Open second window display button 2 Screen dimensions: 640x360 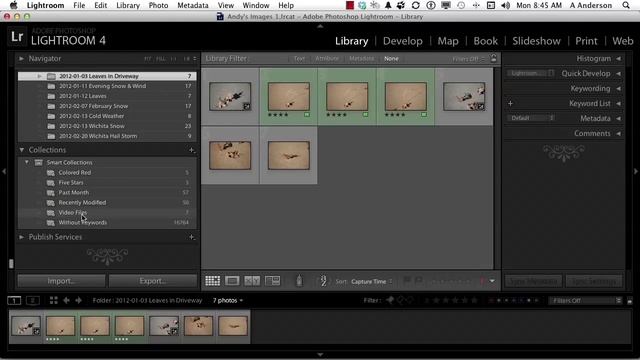[x=33, y=301]
